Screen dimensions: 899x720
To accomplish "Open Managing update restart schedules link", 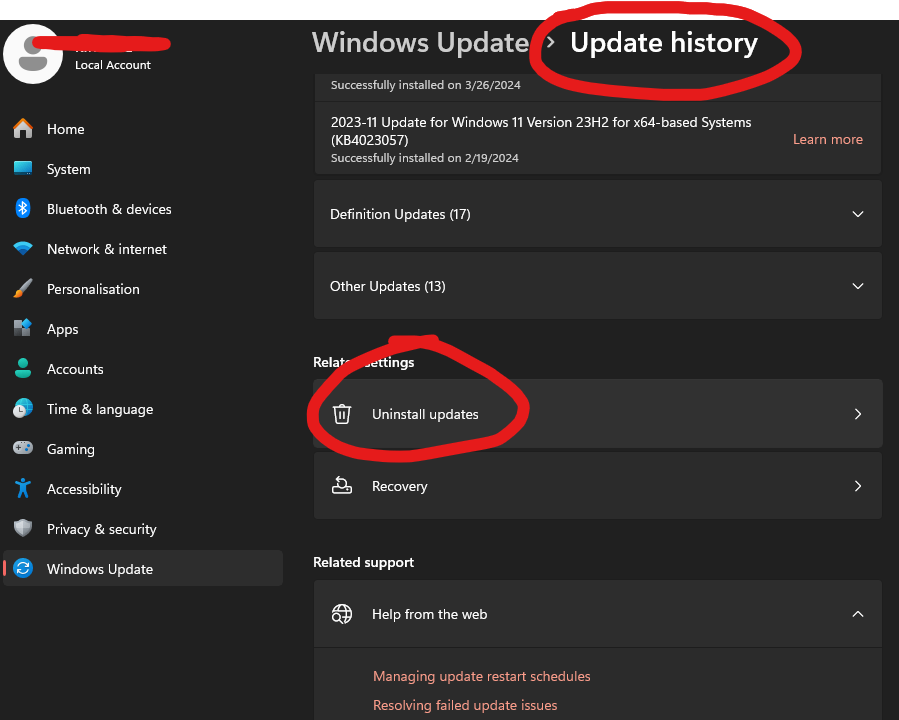I will point(482,676).
